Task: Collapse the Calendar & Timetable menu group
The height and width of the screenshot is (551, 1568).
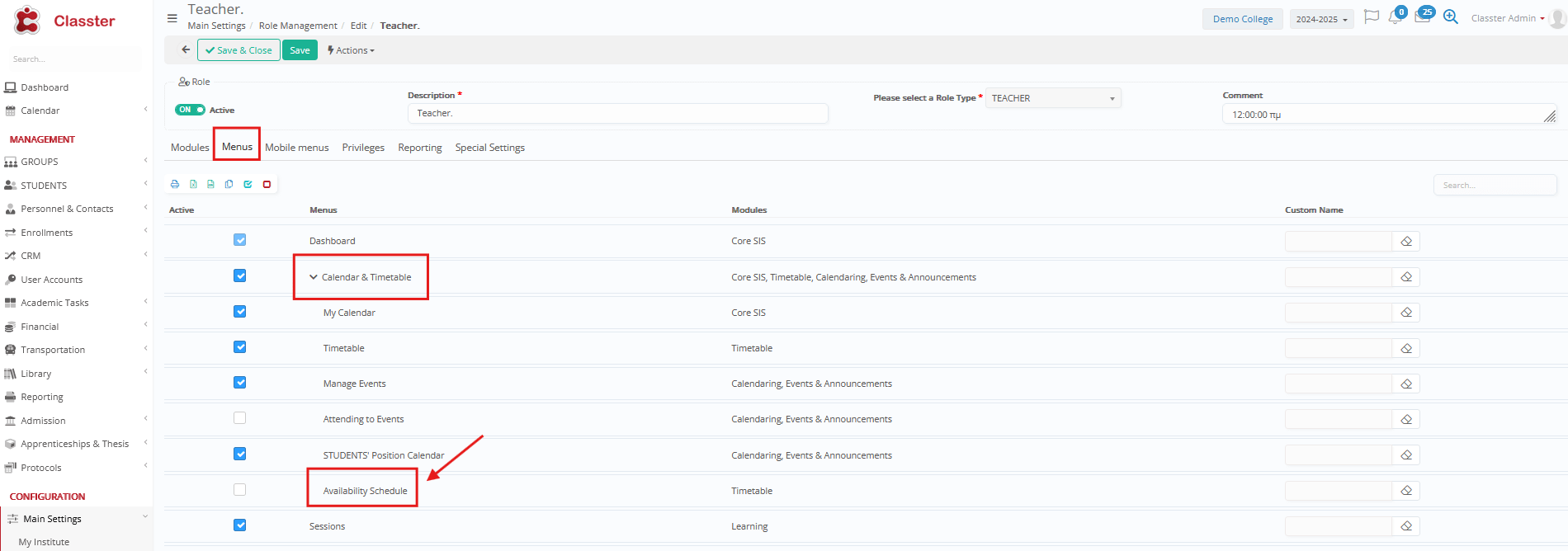Action: tap(314, 277)
